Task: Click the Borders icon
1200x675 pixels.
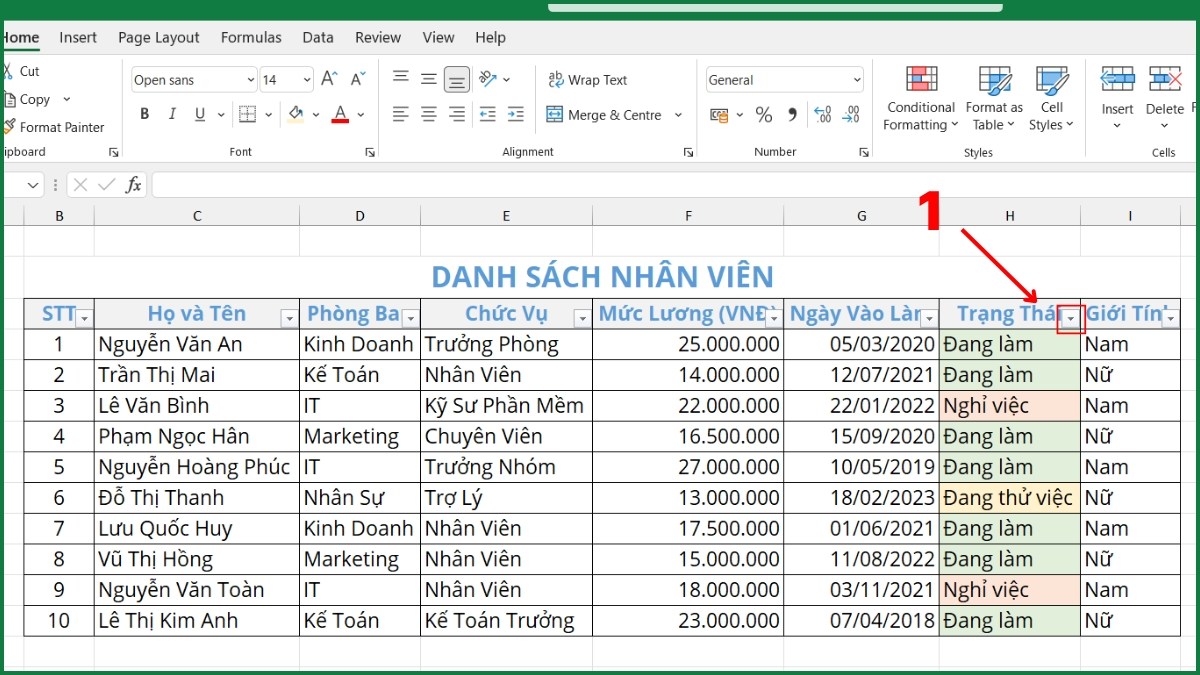Action: coord(247,115)
